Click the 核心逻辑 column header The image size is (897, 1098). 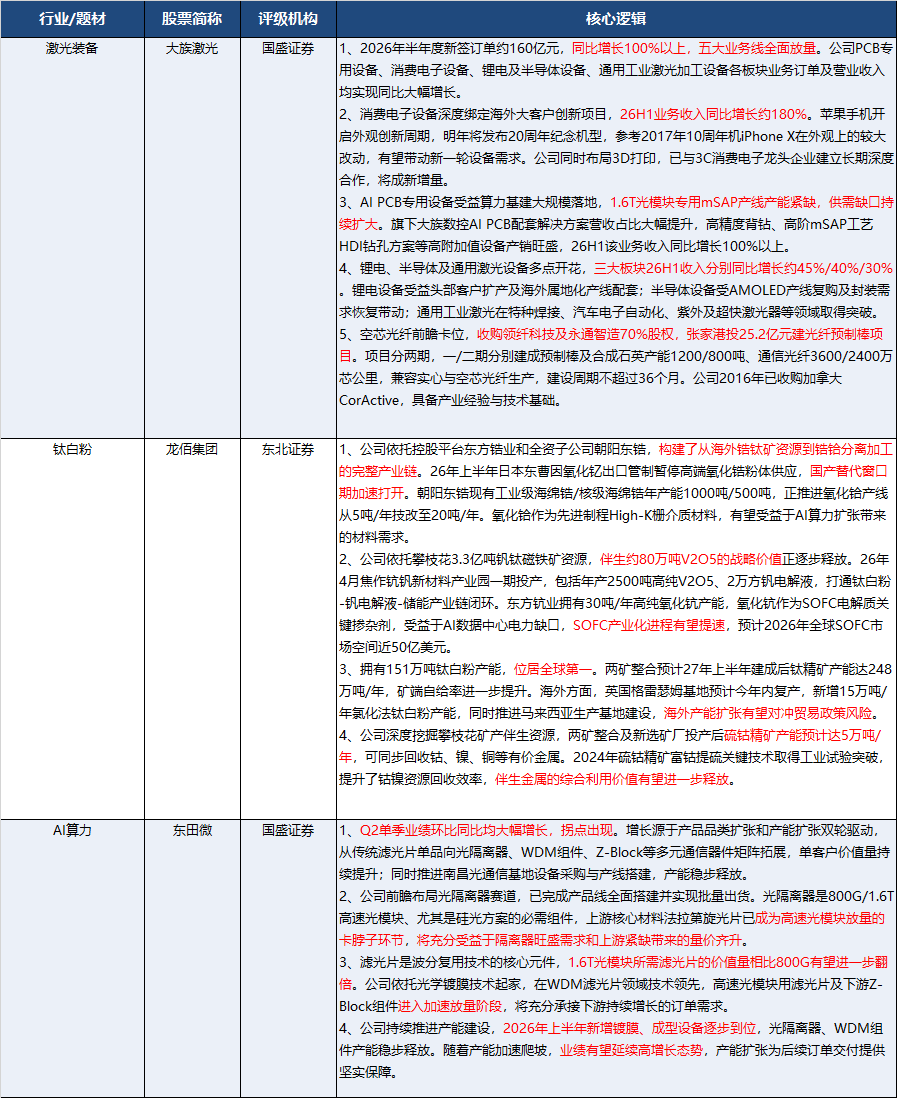[616, 19]
